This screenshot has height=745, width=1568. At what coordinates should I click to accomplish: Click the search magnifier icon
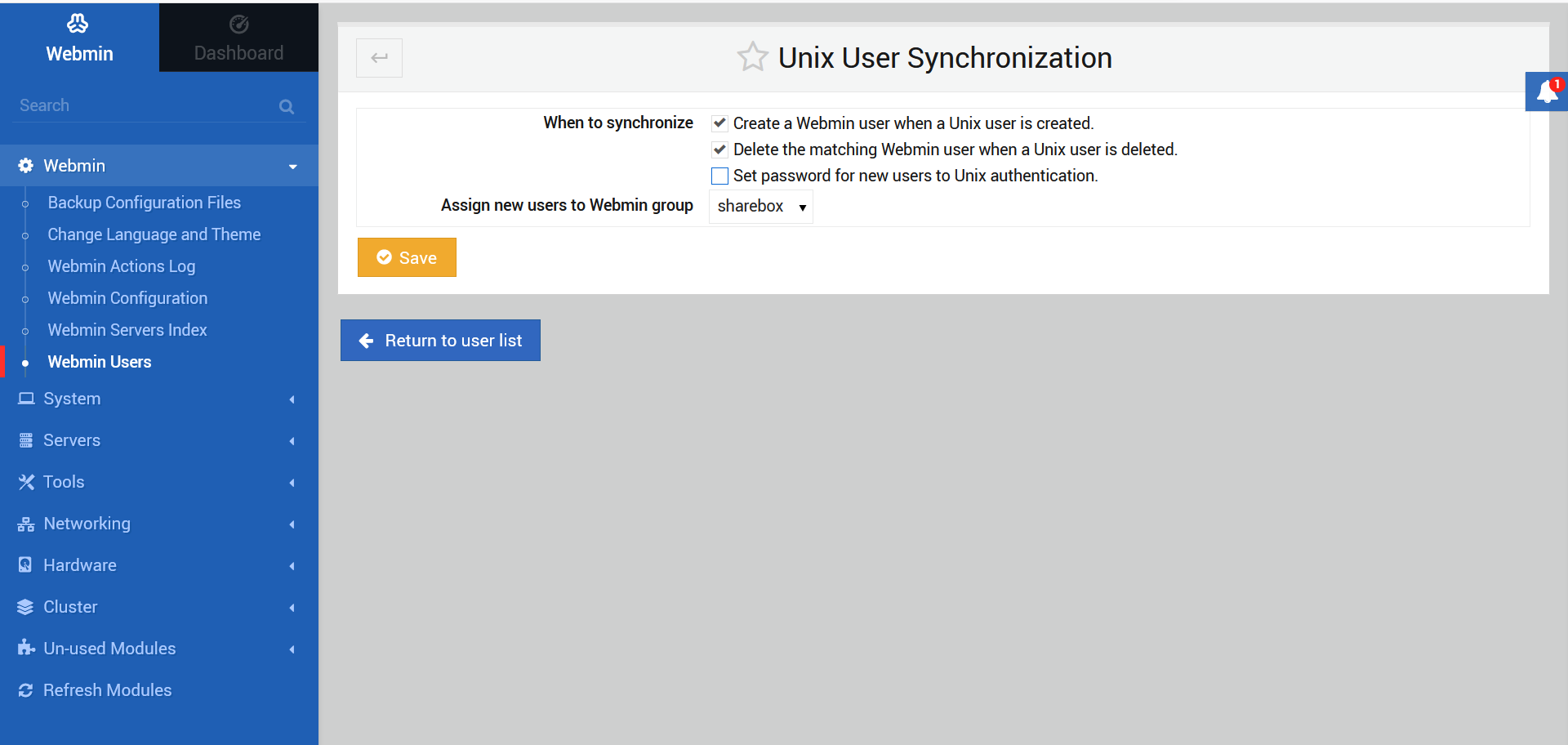pyautogui.click(x=287, y=106)
